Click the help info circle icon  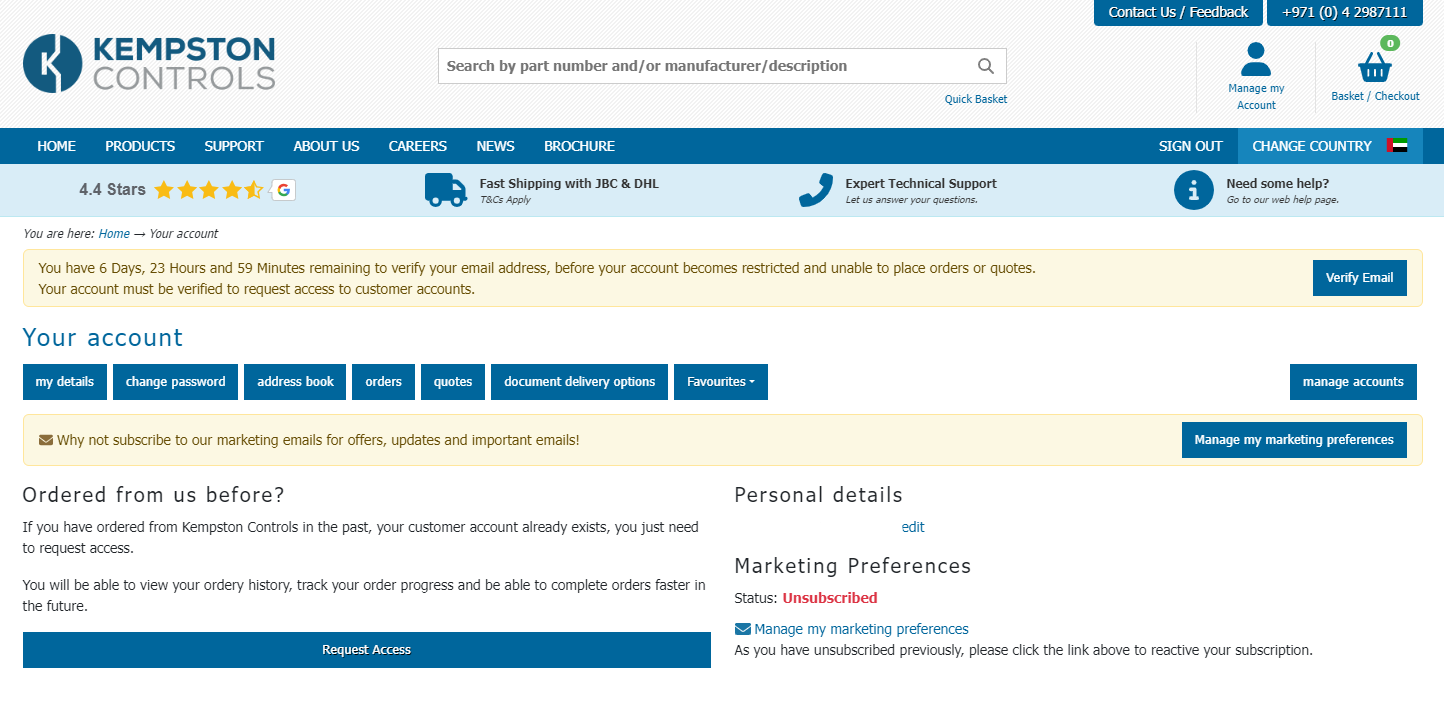pos(1194,190)
